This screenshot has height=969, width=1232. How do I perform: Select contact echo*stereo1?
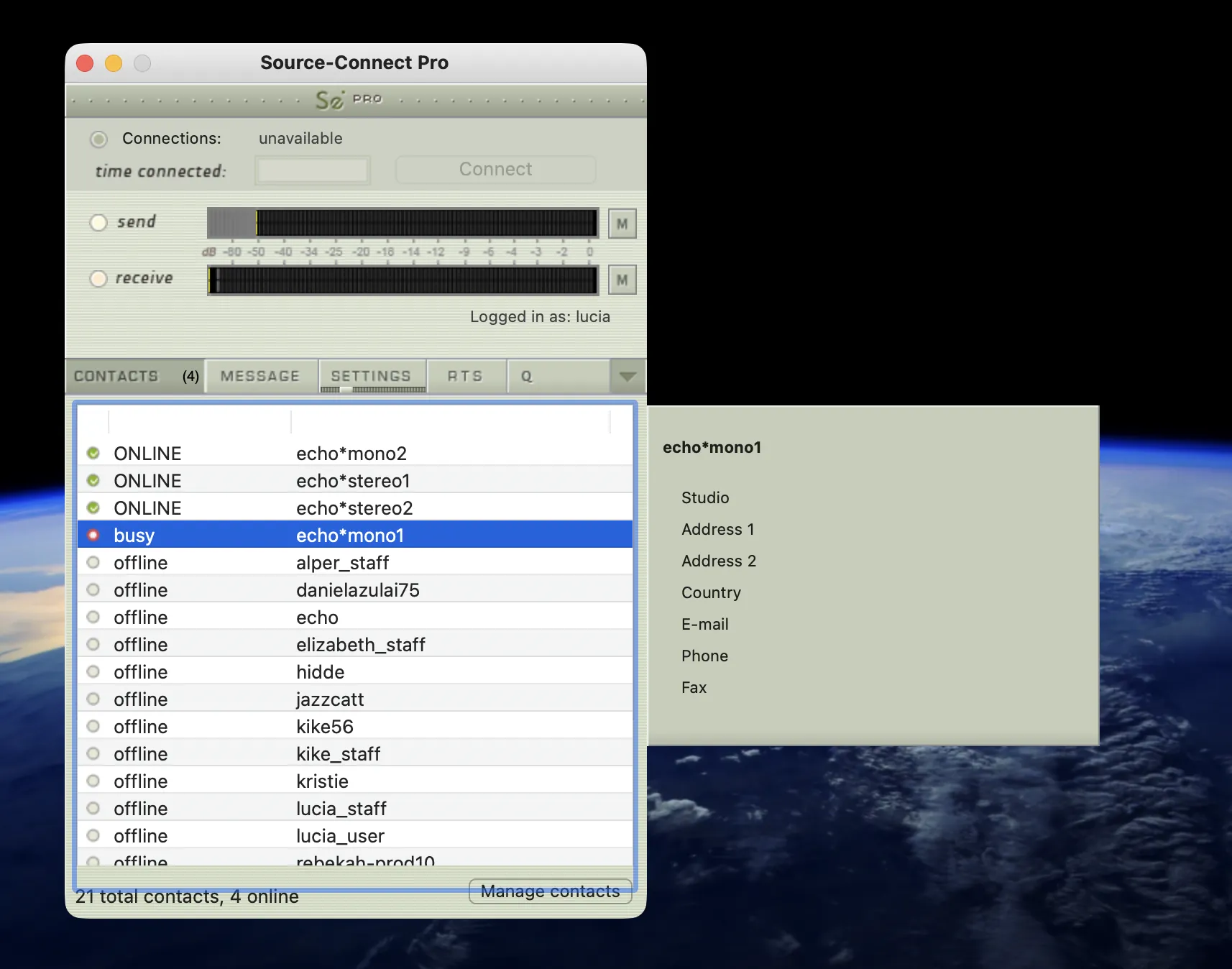[x=355, y=480]
